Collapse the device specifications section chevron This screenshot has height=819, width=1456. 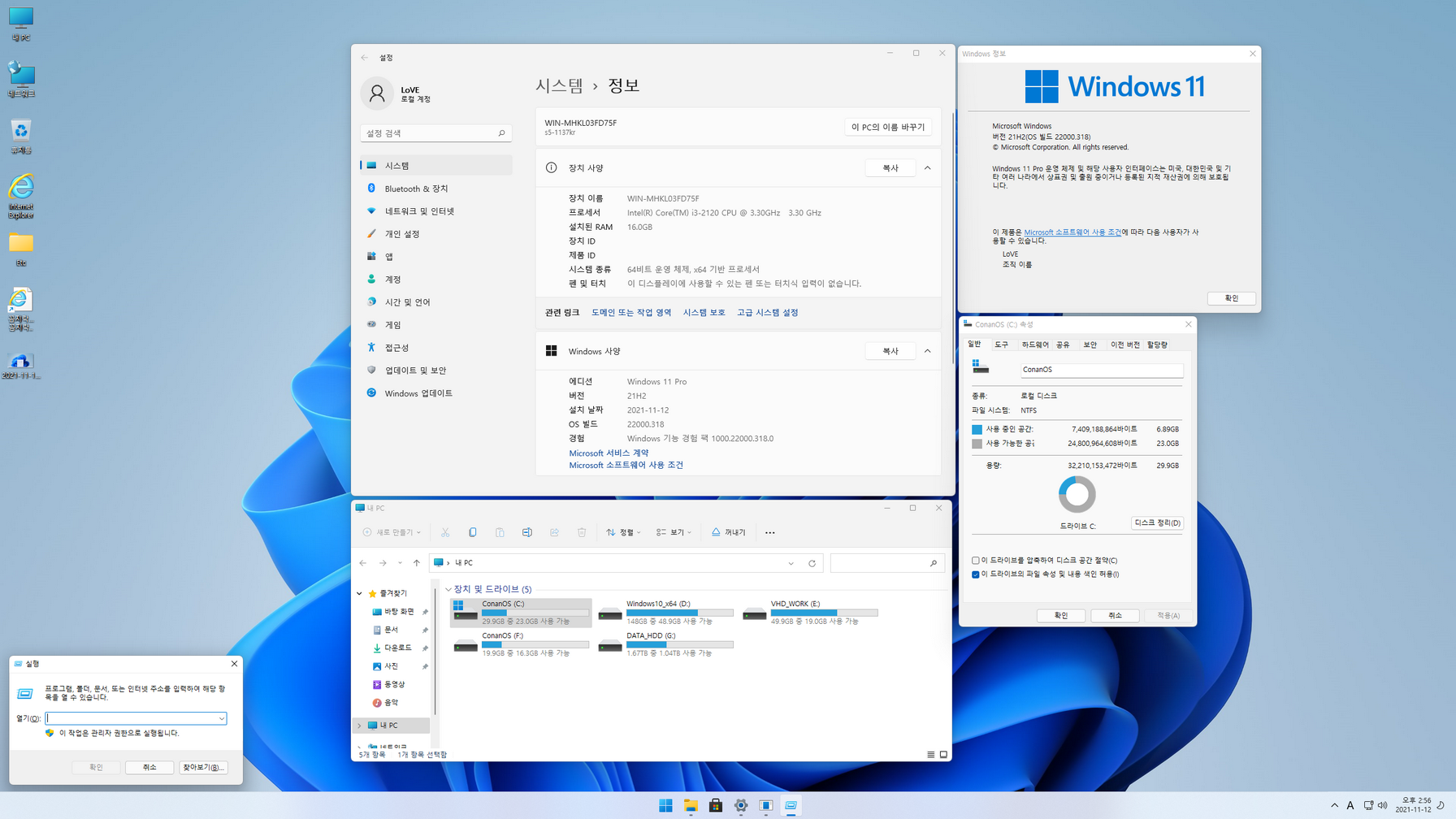coord(927,168)
